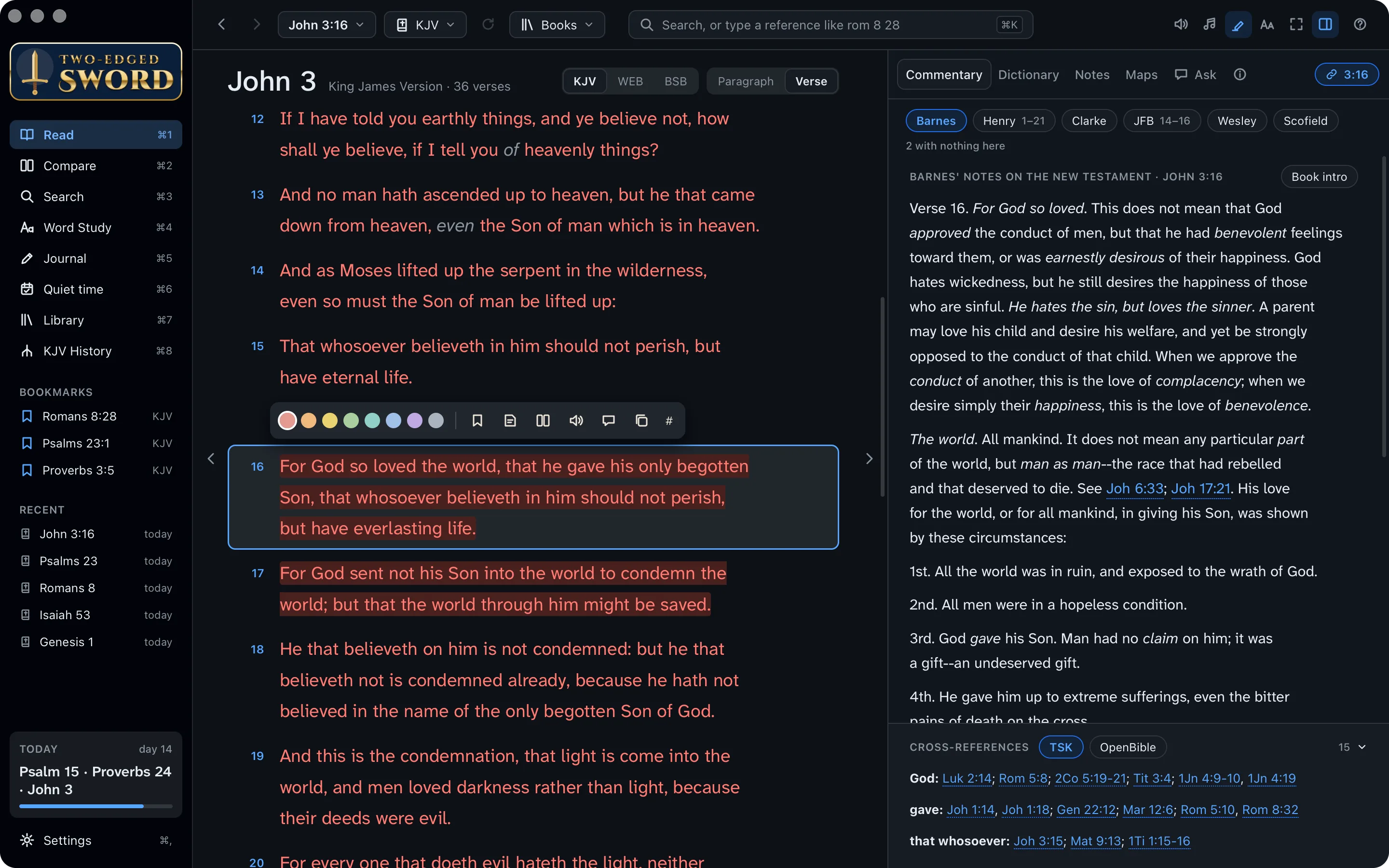Pick the purple highlight color swatch
This screenshot has width=1389, height=868.
pyautogui.click(x=414, y=421)
